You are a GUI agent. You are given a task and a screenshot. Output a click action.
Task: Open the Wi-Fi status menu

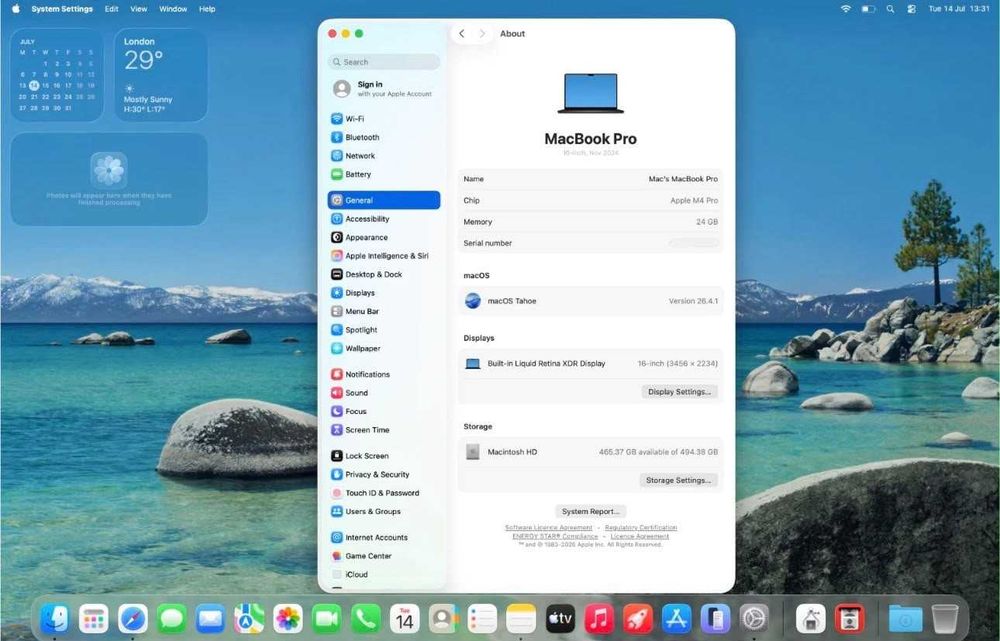846,9
